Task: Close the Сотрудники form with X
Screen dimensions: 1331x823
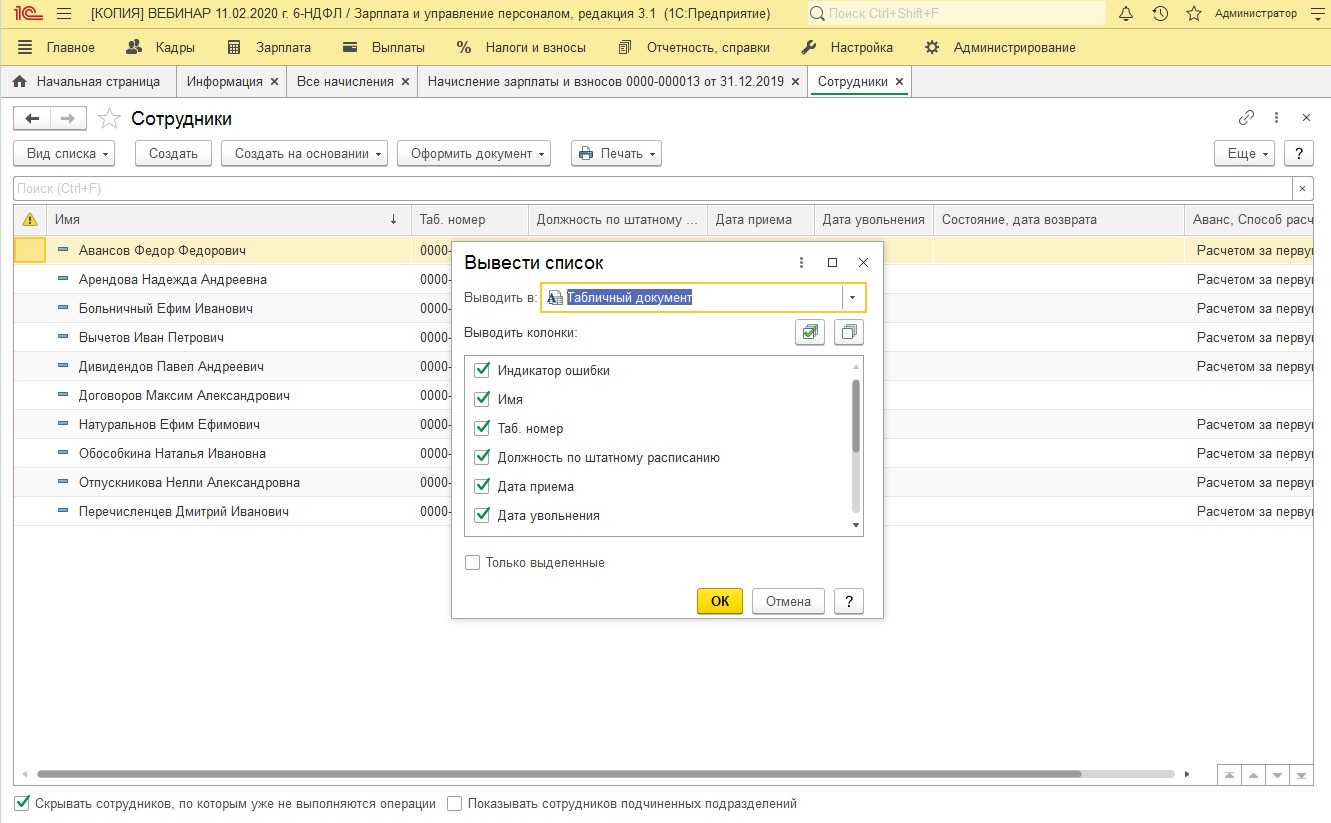Action: 1306,118
